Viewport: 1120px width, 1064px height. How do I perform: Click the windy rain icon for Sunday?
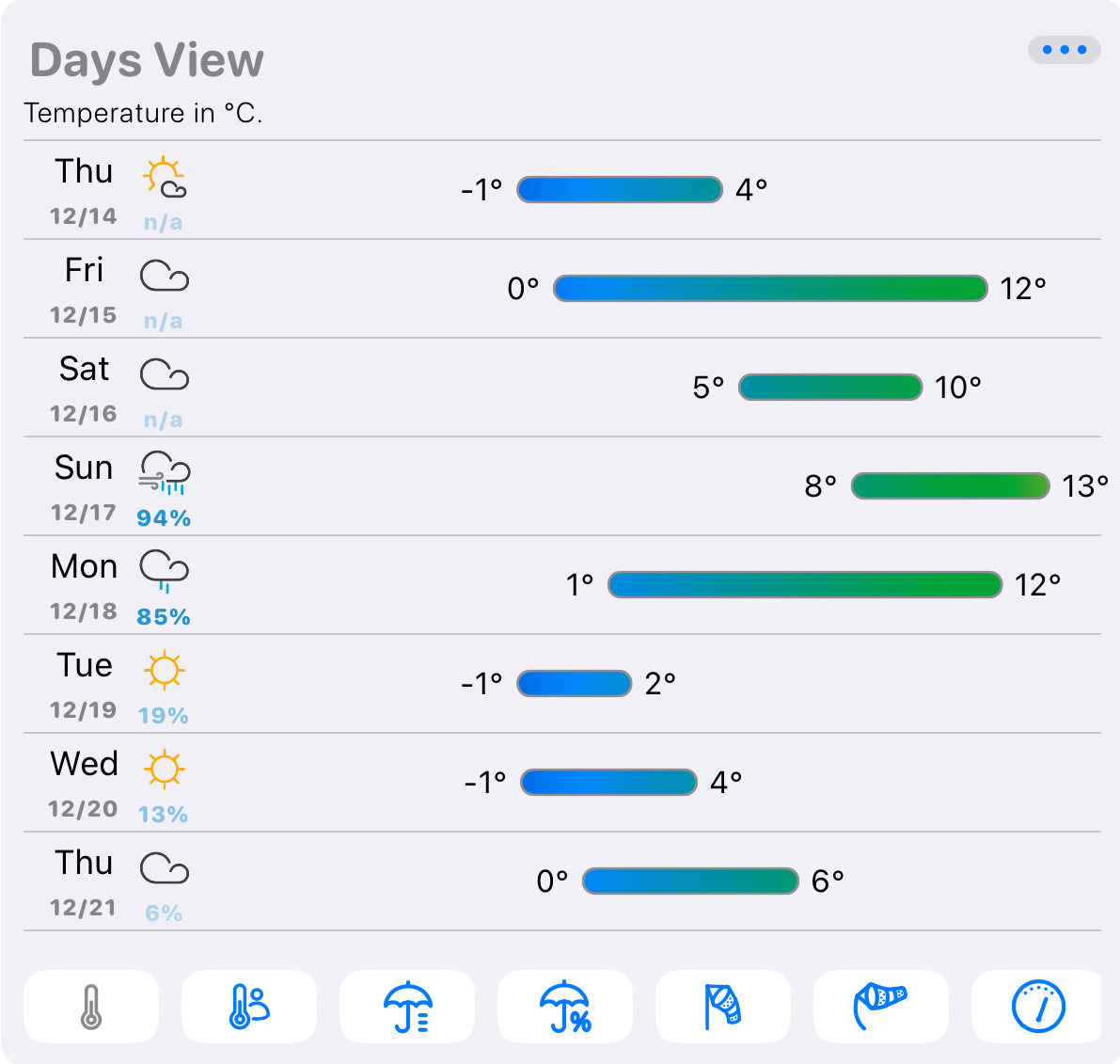coord(164,472)
